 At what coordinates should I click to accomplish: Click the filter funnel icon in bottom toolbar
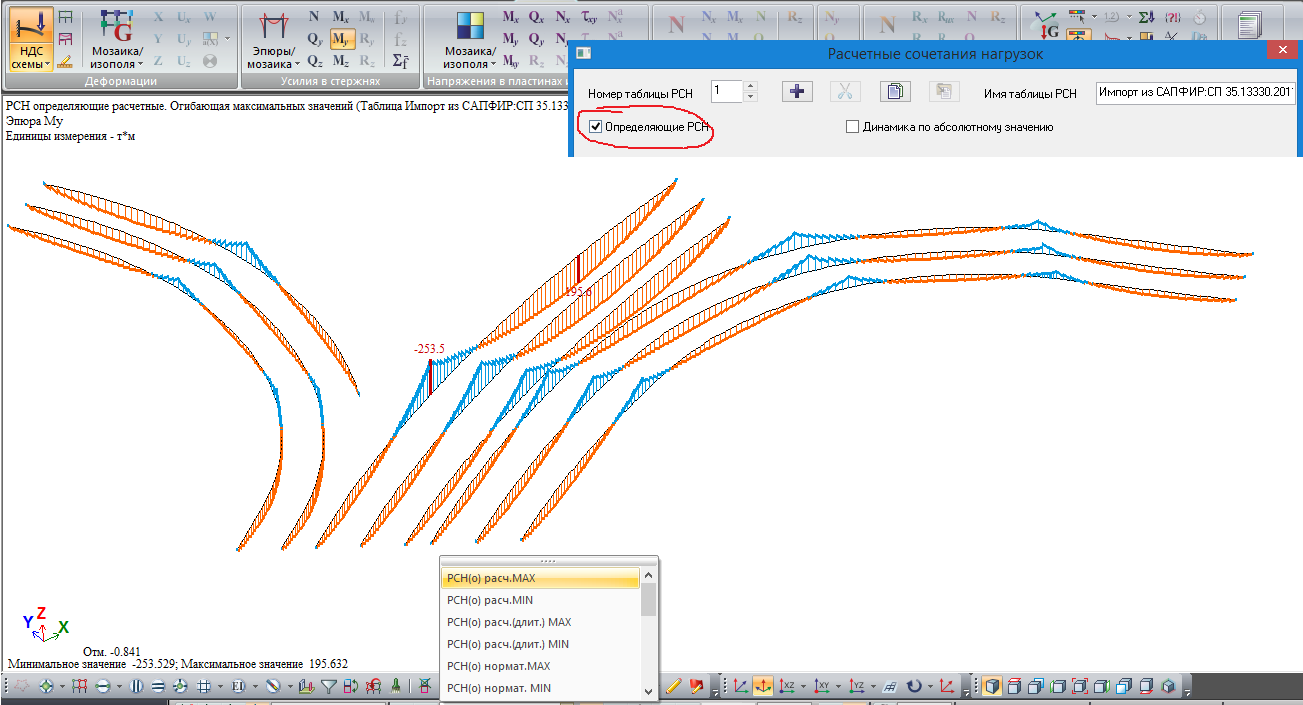click(x=329, y=687)
